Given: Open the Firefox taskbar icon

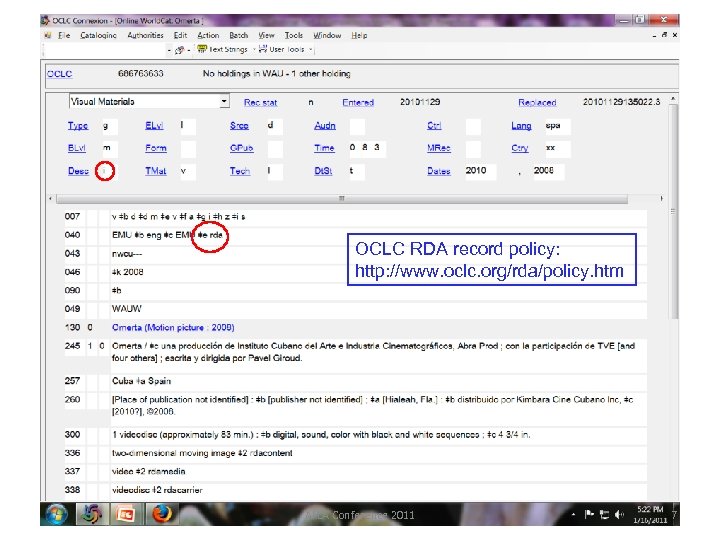Looking at the screenshot, I should tap(161, 514).
